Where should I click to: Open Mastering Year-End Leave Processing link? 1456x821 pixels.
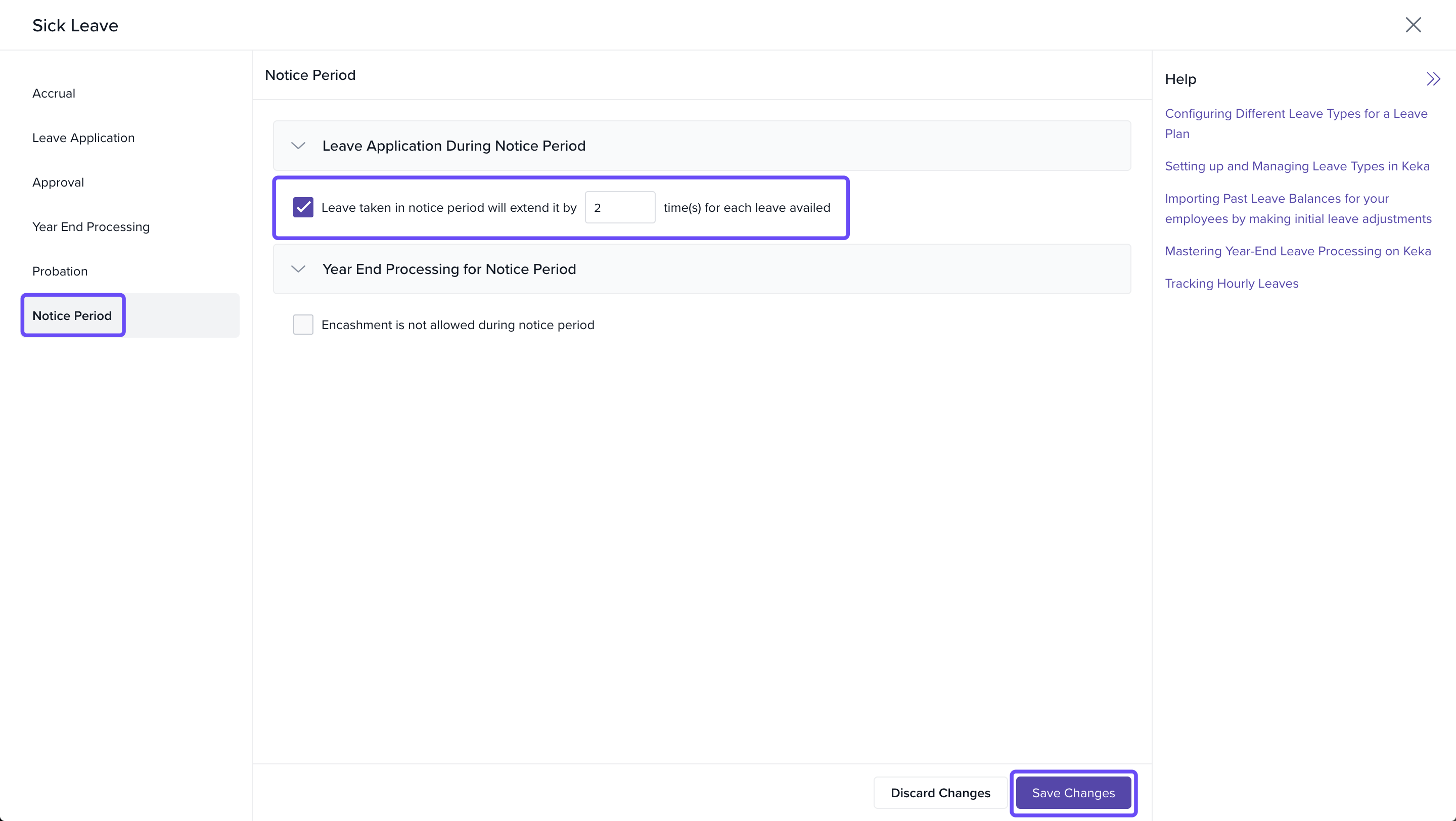1298,251
